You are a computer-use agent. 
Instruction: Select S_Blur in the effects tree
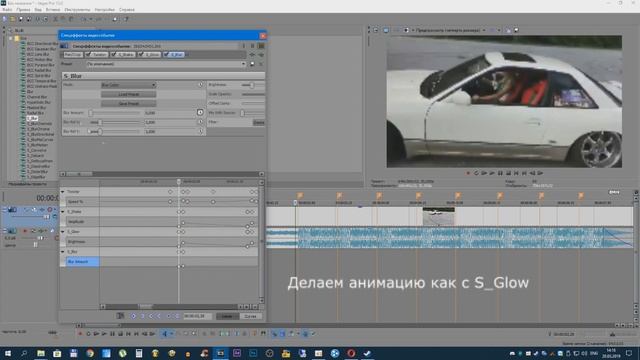click(x=32, y=118)
